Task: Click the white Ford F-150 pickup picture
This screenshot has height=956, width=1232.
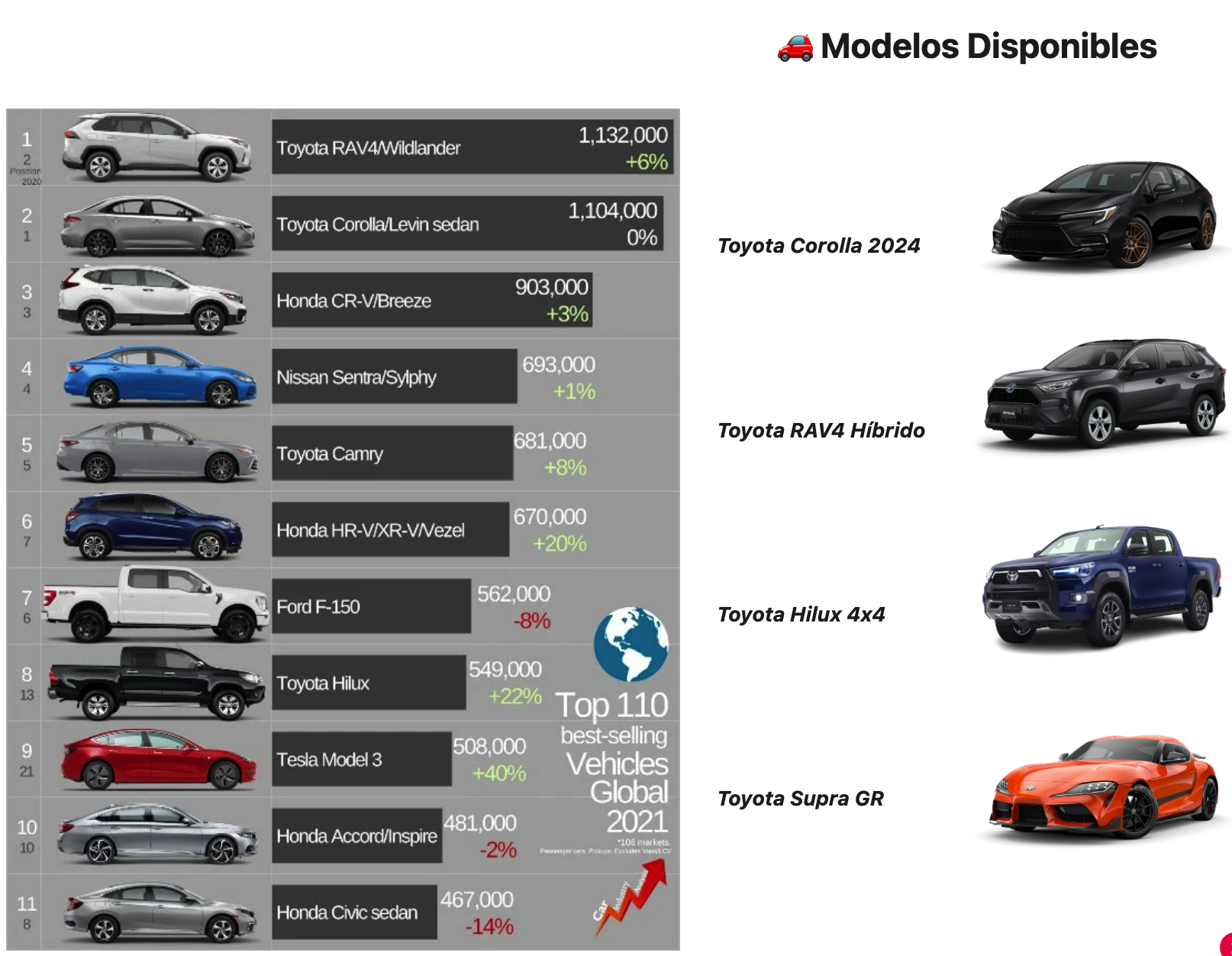Action: pyautogui.click(x=156, y=605)
